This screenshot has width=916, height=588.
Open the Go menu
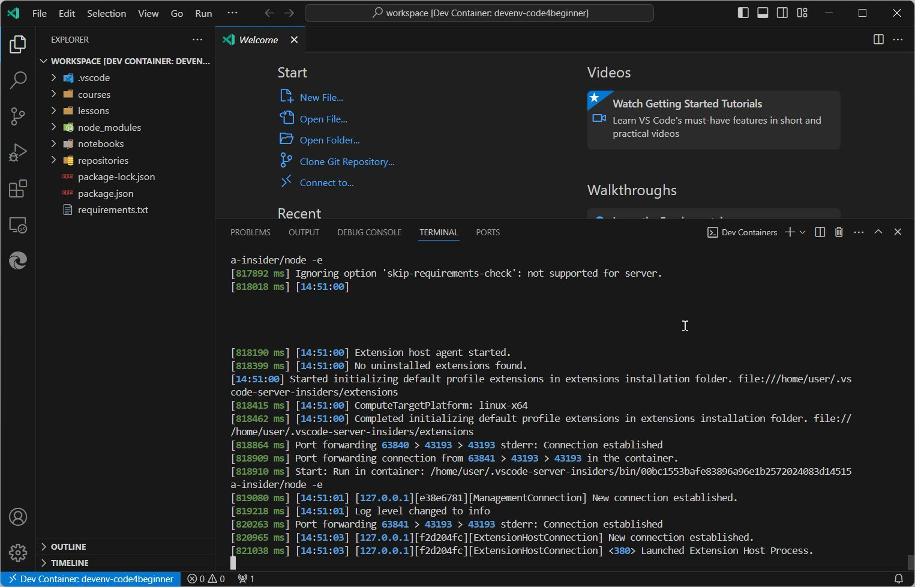pos(176,13)
